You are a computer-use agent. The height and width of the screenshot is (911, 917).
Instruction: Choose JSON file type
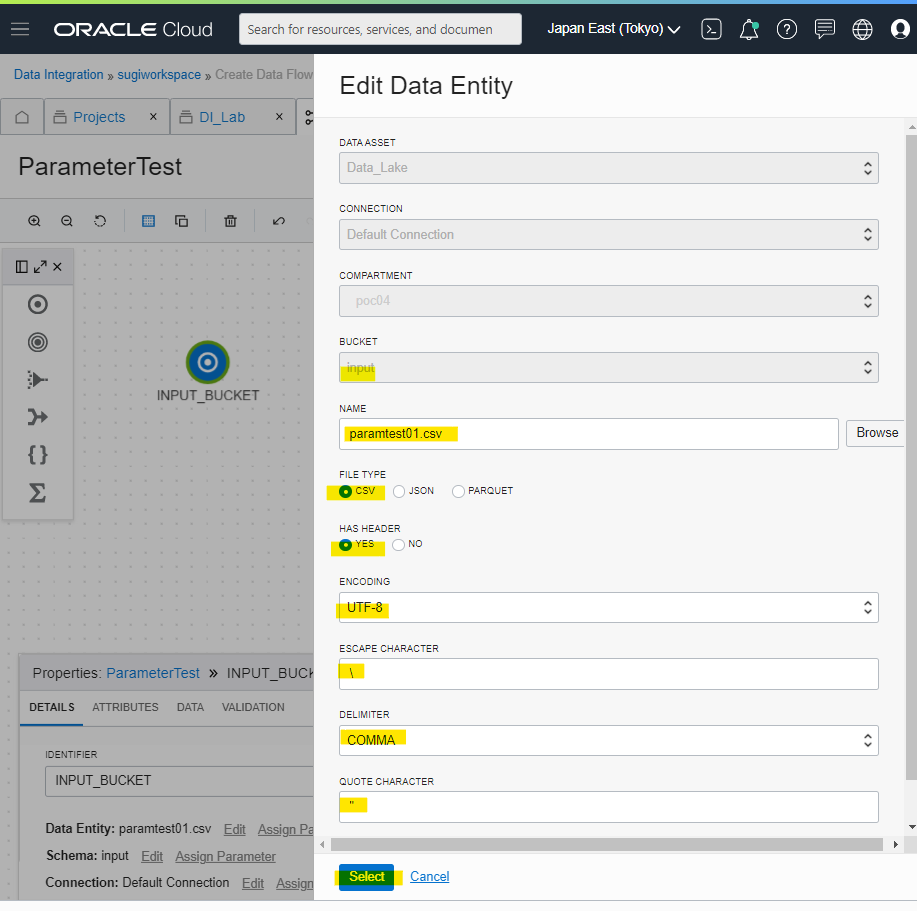pos(399,491)
